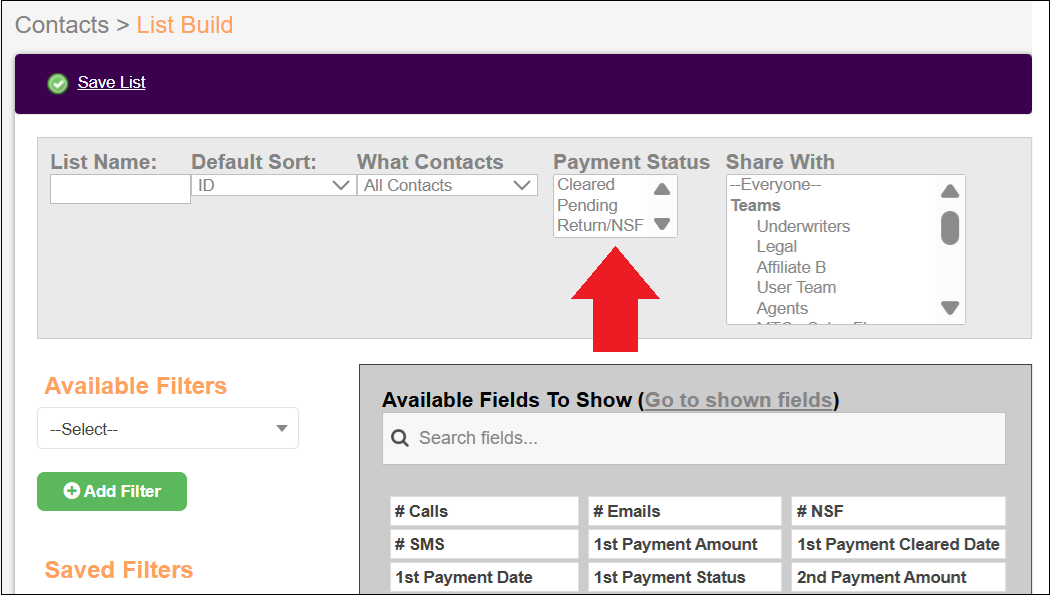
Task: Choose the # SMS field
Action: 484,544
